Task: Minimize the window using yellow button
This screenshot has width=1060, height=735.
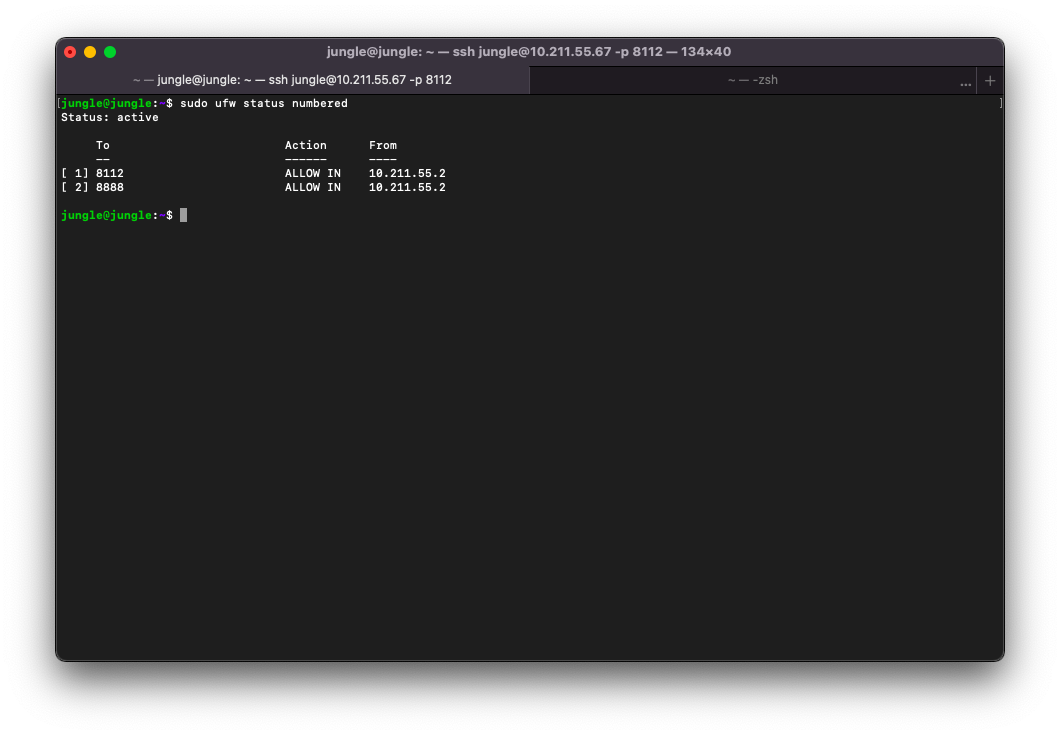Action: pyautogui.click(x=90, y=52)
